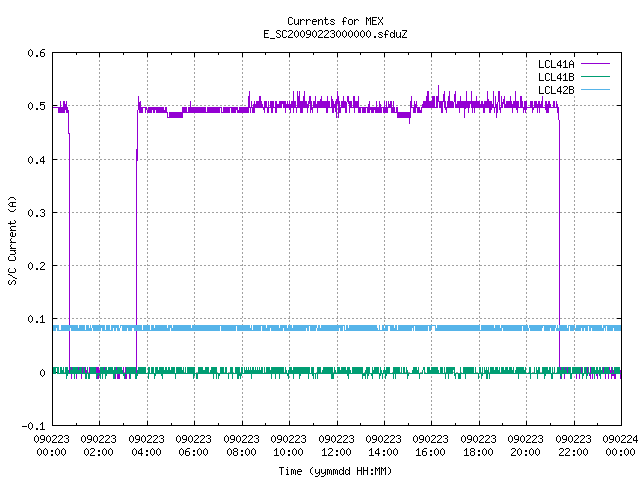Click the "S/C Current (A)" y-axis label
Viewport: 640px width, 480px height.
click(13, 241)
